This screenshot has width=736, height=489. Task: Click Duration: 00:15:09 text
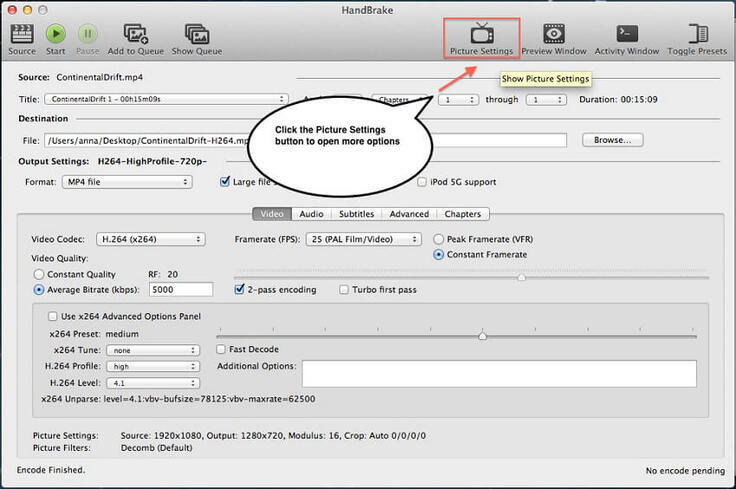coord(618,99)
